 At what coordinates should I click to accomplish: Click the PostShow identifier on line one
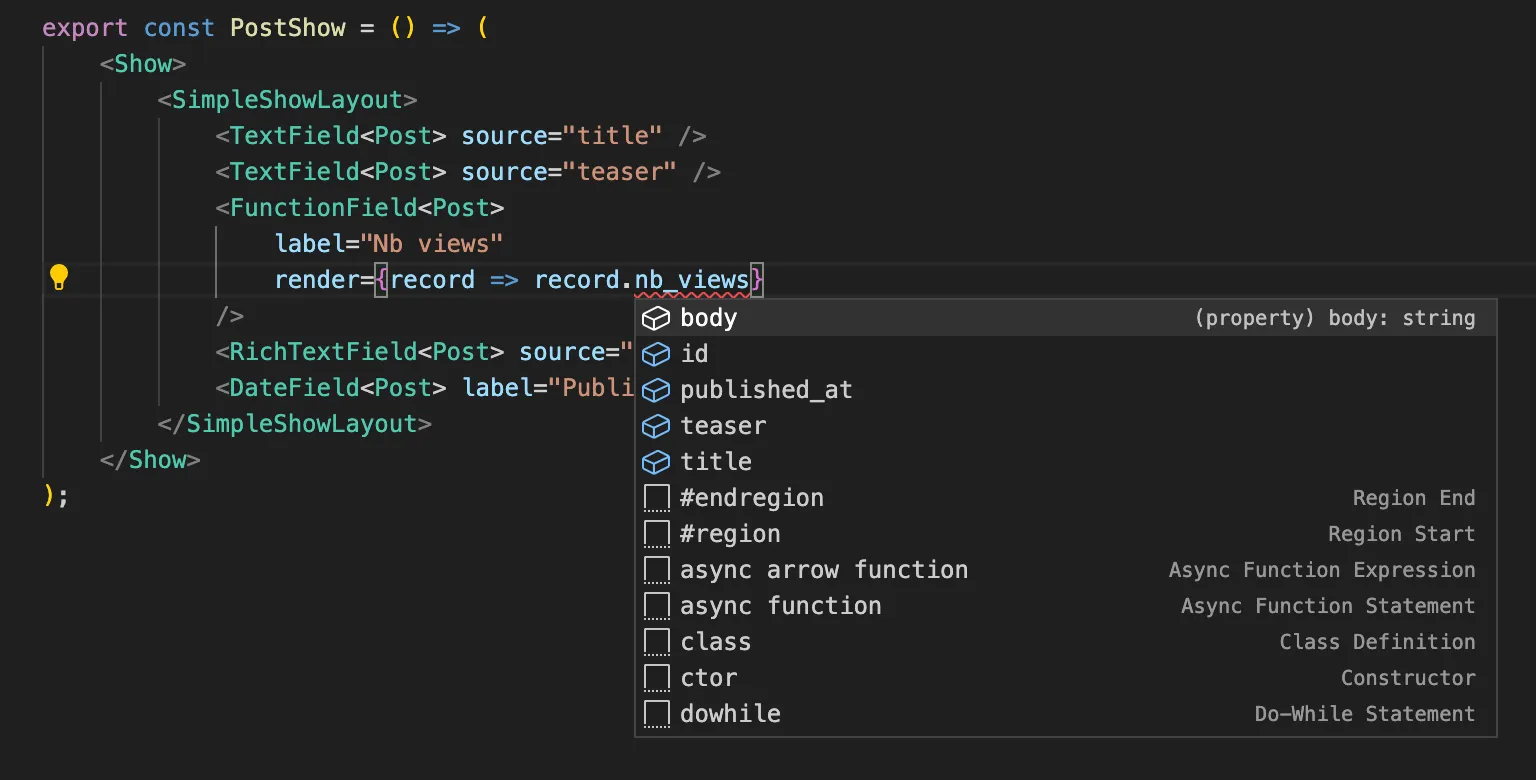[288, 27]
